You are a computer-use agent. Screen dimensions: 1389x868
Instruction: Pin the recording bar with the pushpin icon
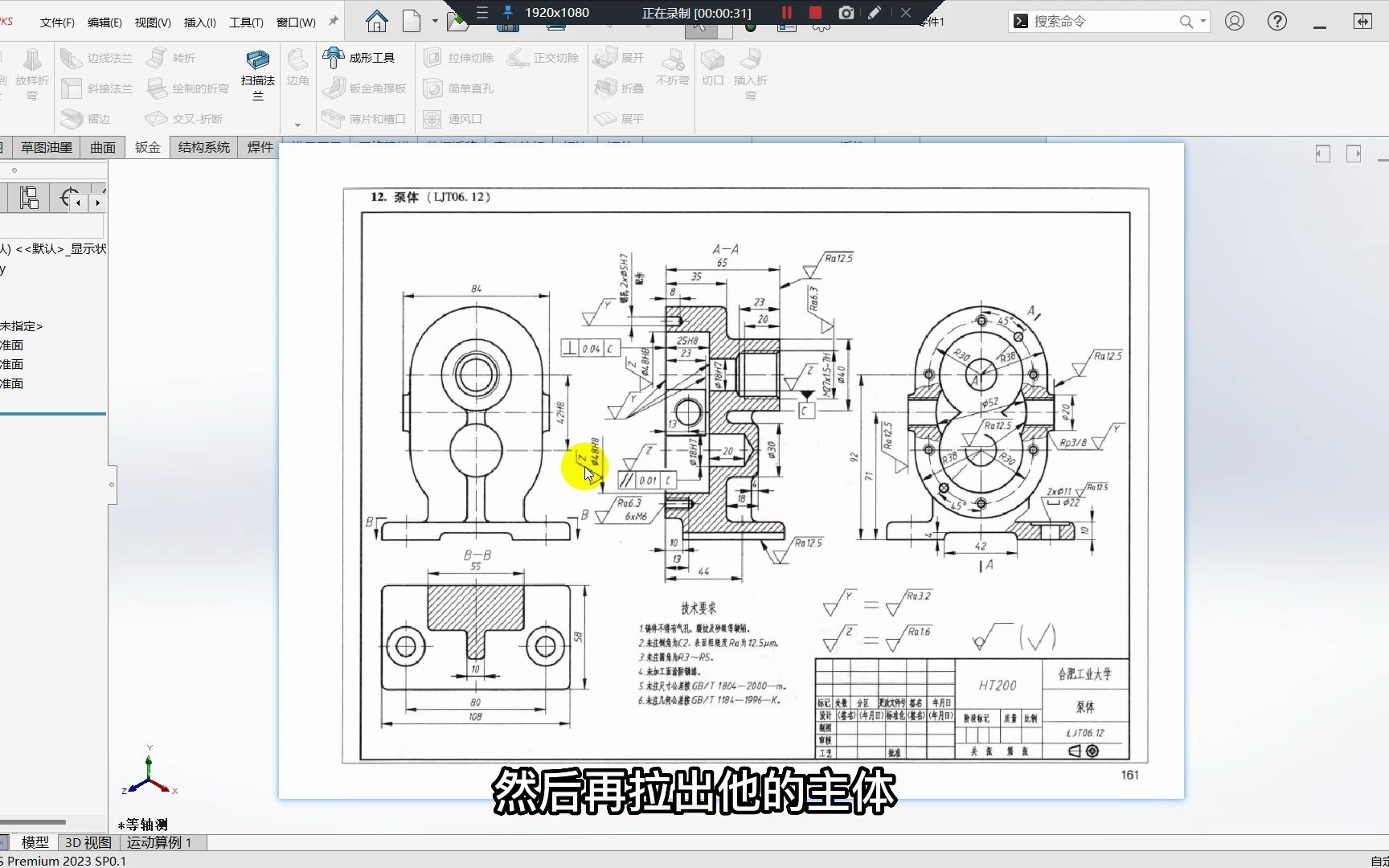point(508,13)
